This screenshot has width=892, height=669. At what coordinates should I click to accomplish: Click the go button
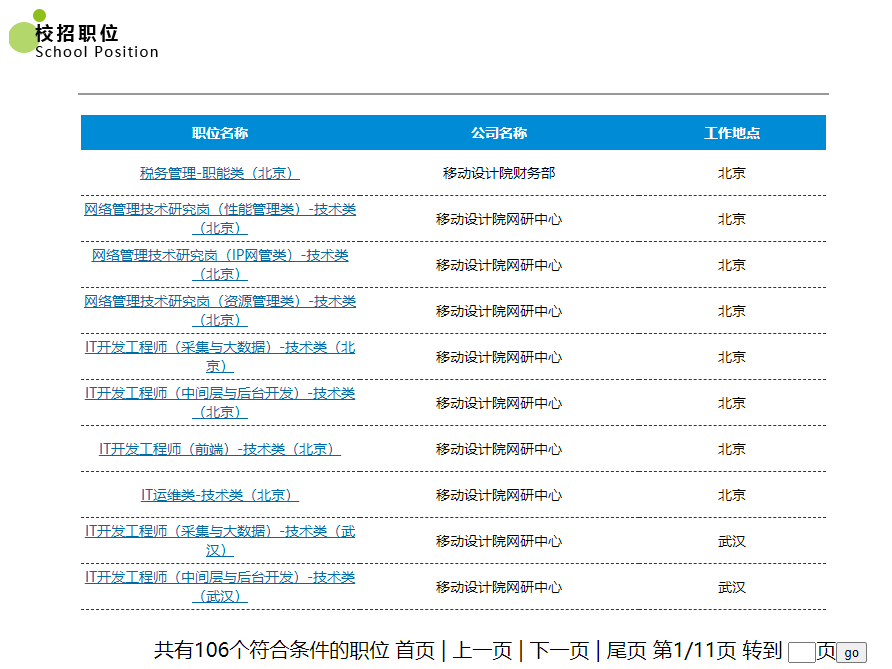852,653
